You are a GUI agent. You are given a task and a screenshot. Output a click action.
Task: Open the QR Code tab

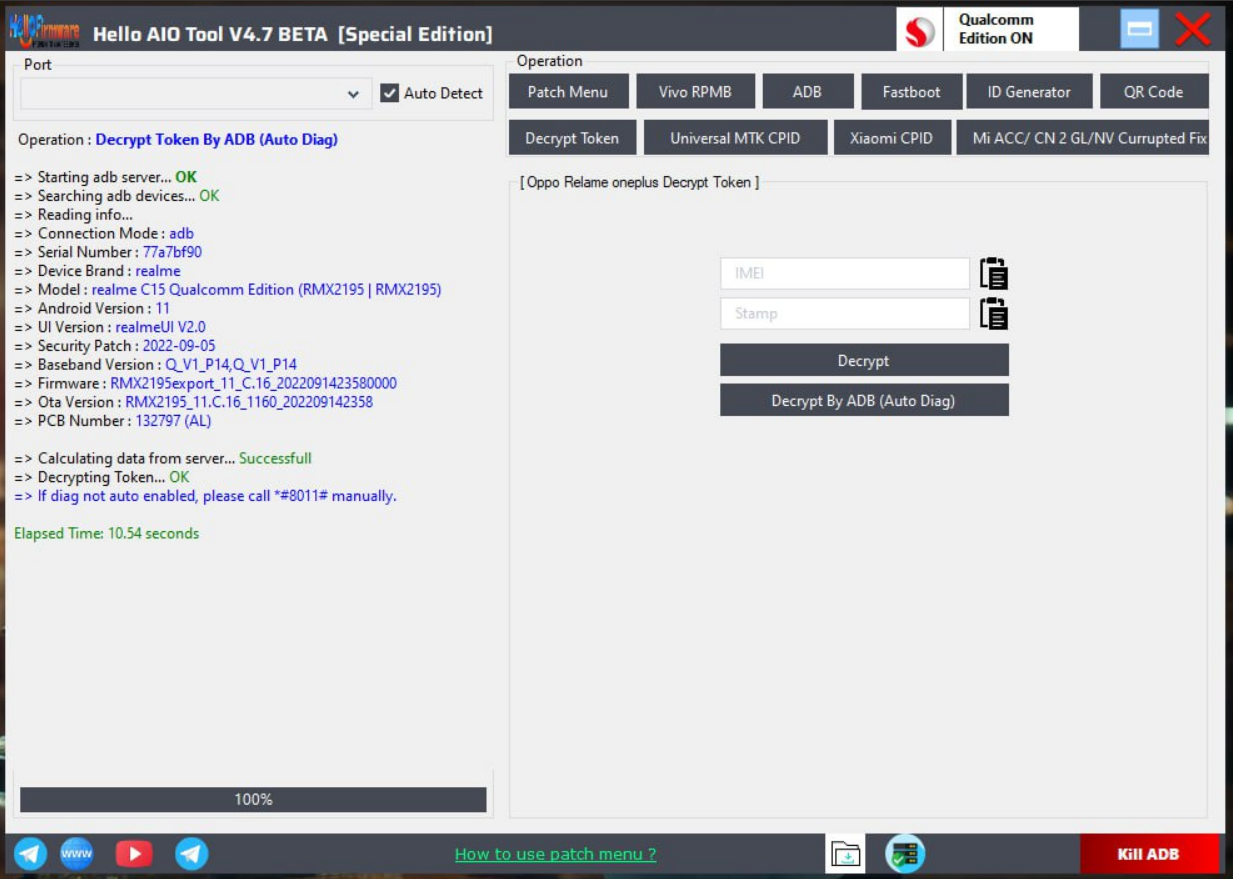1153,91
